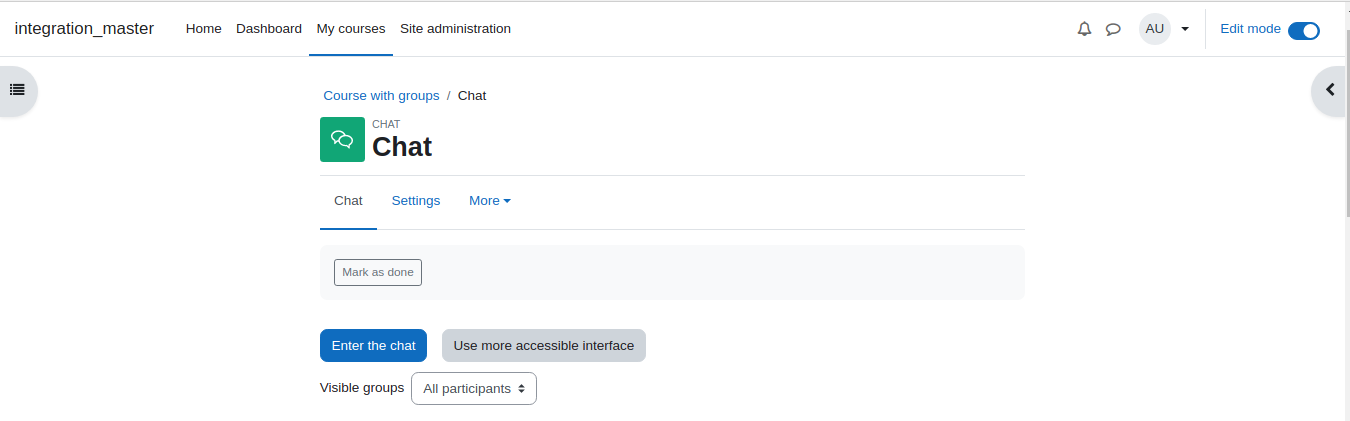Image resolution: width=1350 pixels, height=421 pixels.
Task: Open the messaging speech bubble icon
Action: coord(1113,29)
